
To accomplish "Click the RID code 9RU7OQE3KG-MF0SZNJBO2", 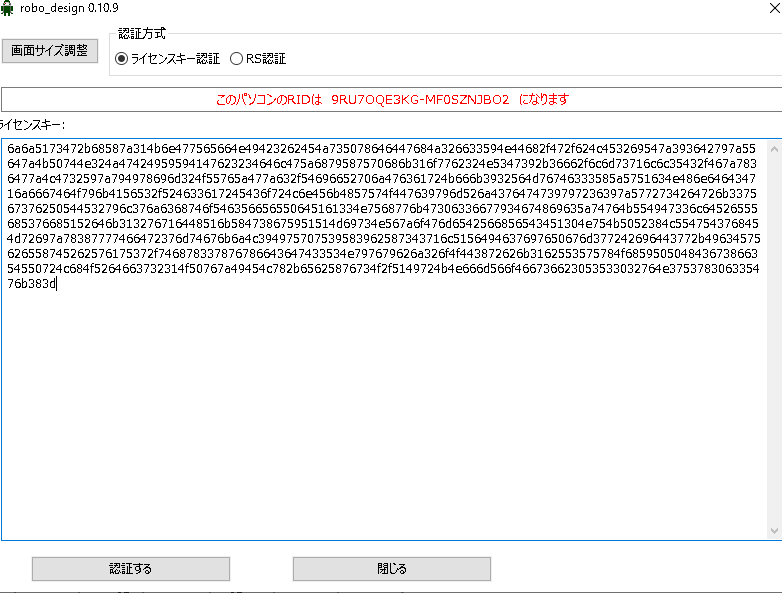I will click(x=420, y=100).
